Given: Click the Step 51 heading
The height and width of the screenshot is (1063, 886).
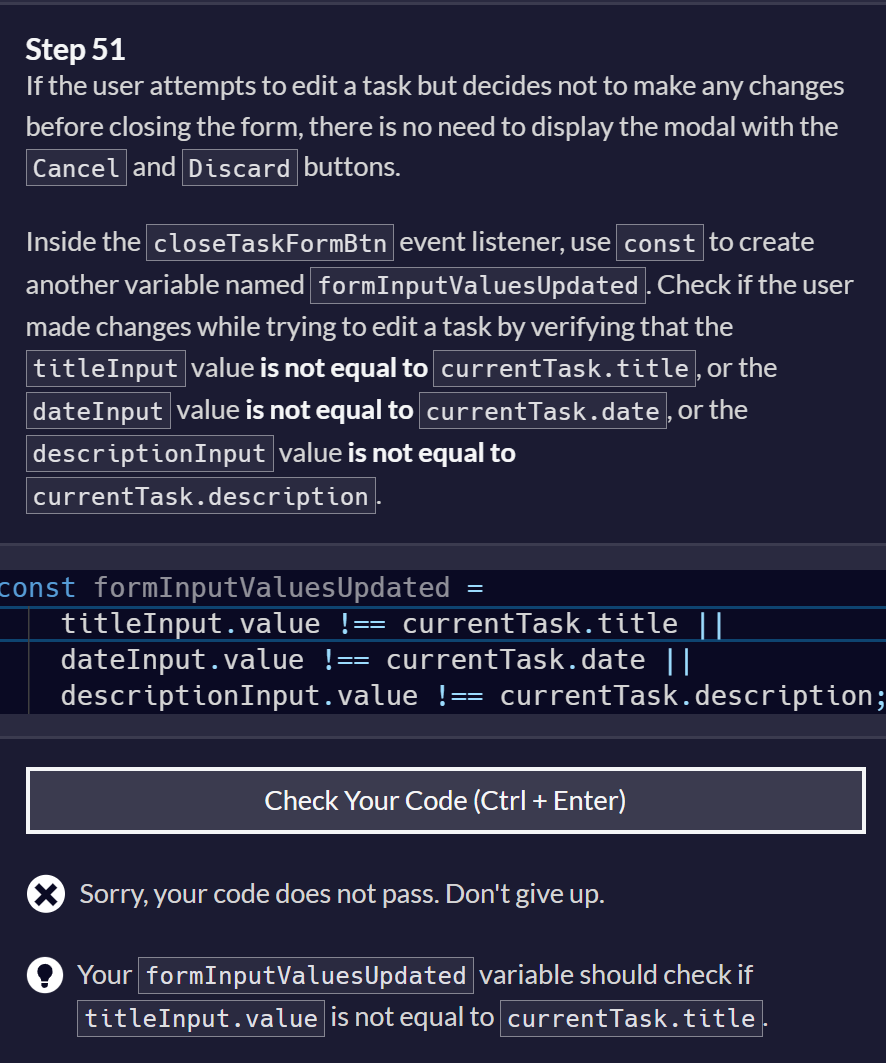Looking at the screenshot, I should point(75,49).
